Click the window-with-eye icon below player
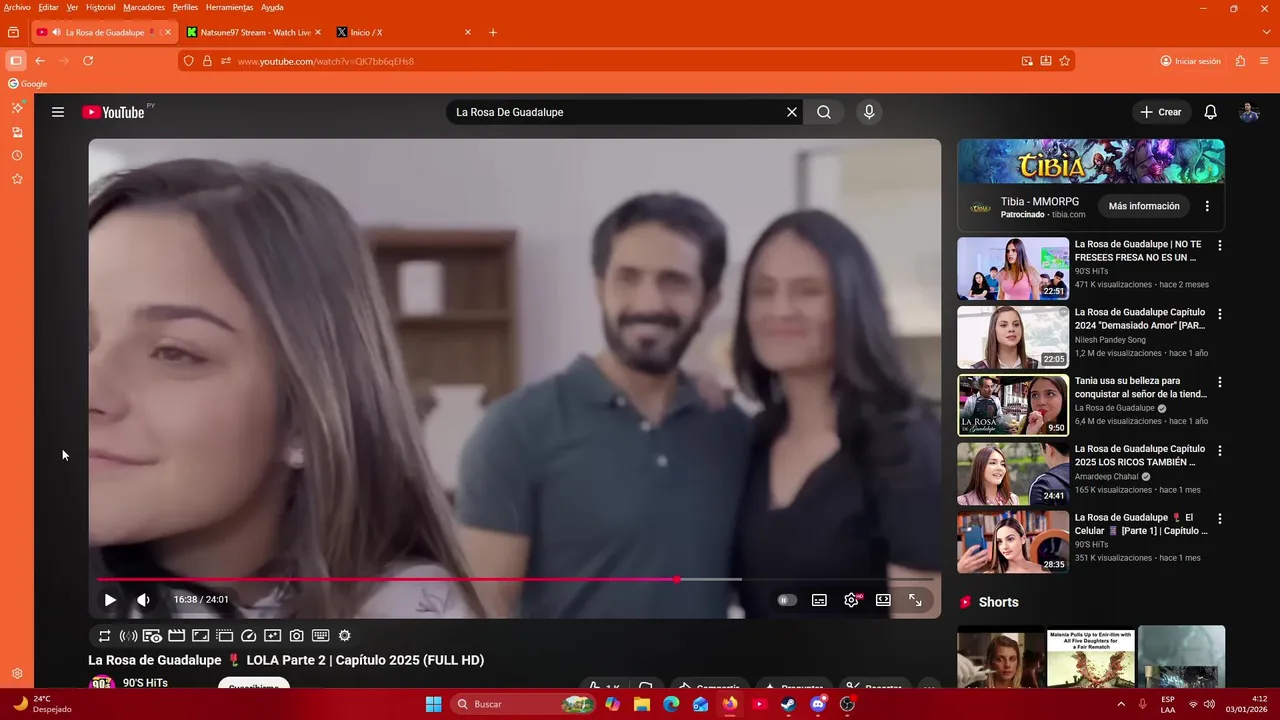 point(152,635)
